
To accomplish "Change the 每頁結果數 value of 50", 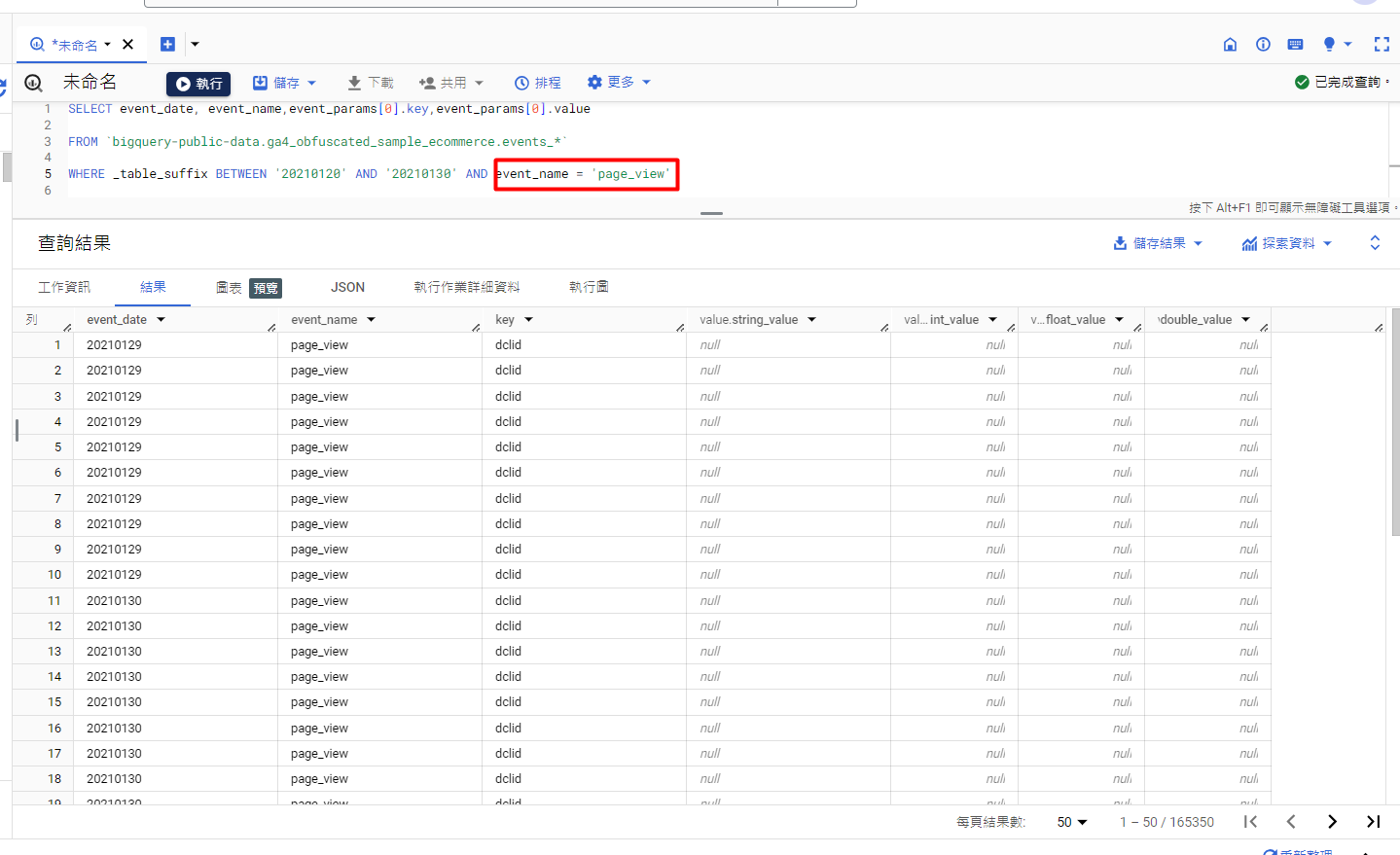I will click(x=1072, y=822).
